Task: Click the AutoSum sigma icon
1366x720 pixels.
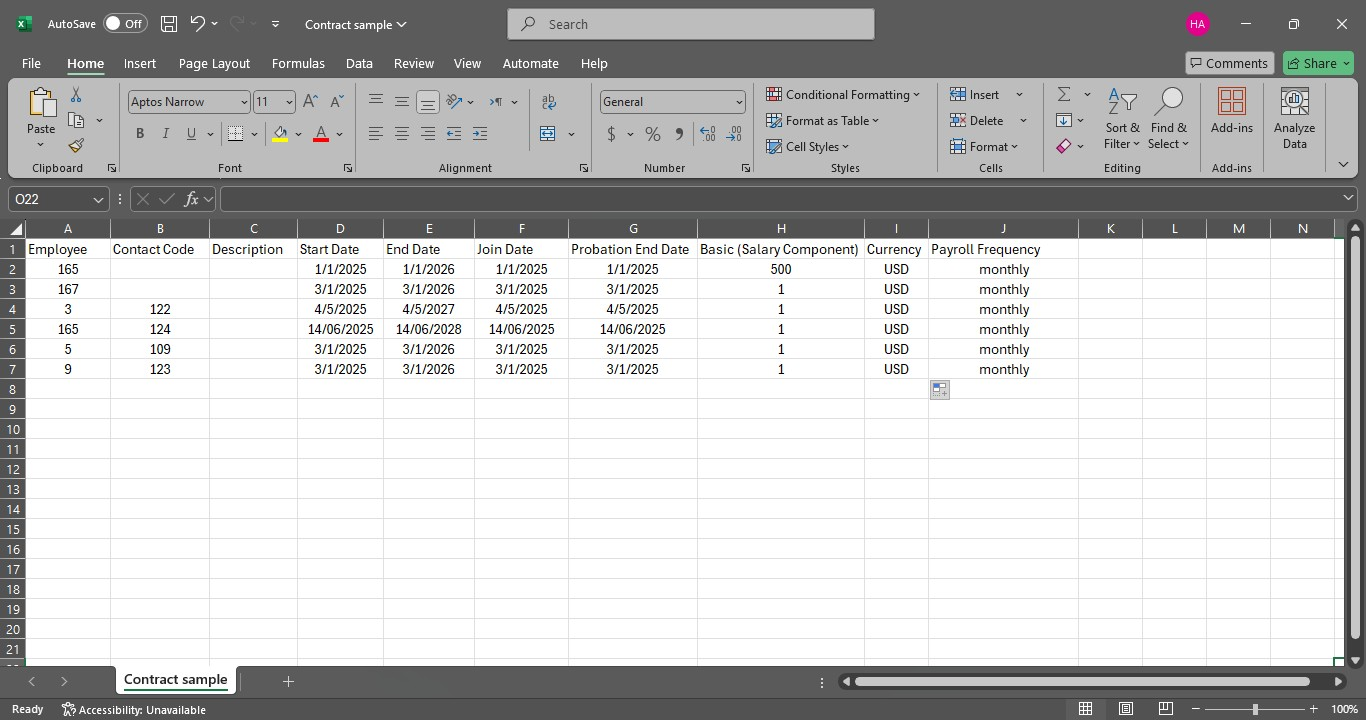Action: coord(1064,94)
